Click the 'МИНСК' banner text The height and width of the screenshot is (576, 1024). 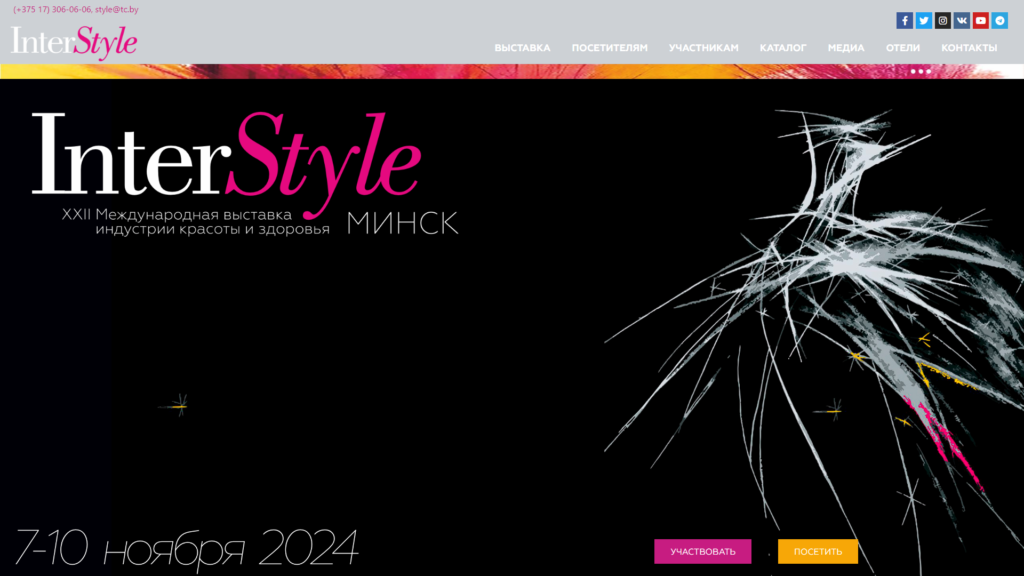(402, 223)
